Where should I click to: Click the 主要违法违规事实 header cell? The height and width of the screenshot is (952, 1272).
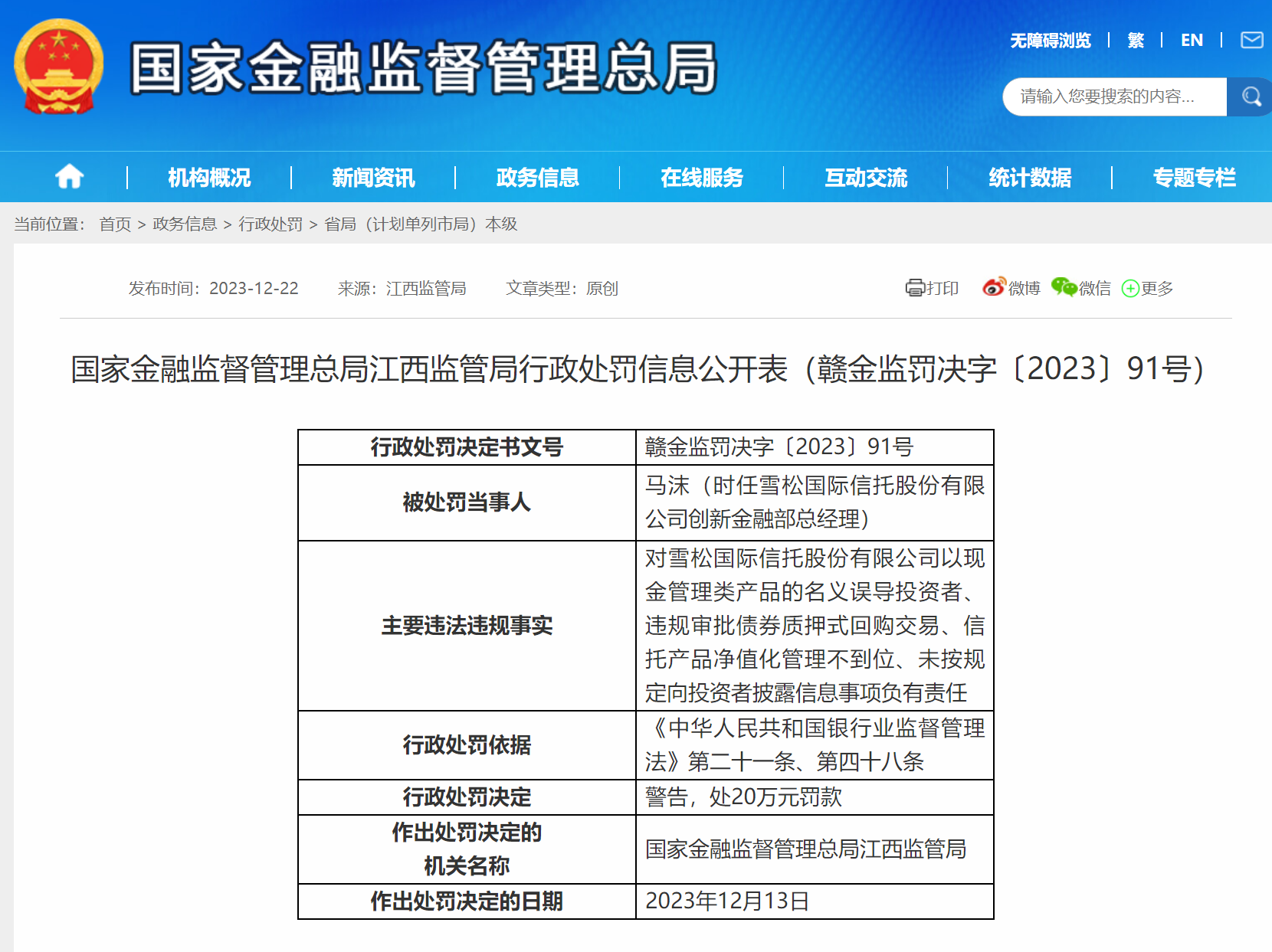[x=467, y=626]
